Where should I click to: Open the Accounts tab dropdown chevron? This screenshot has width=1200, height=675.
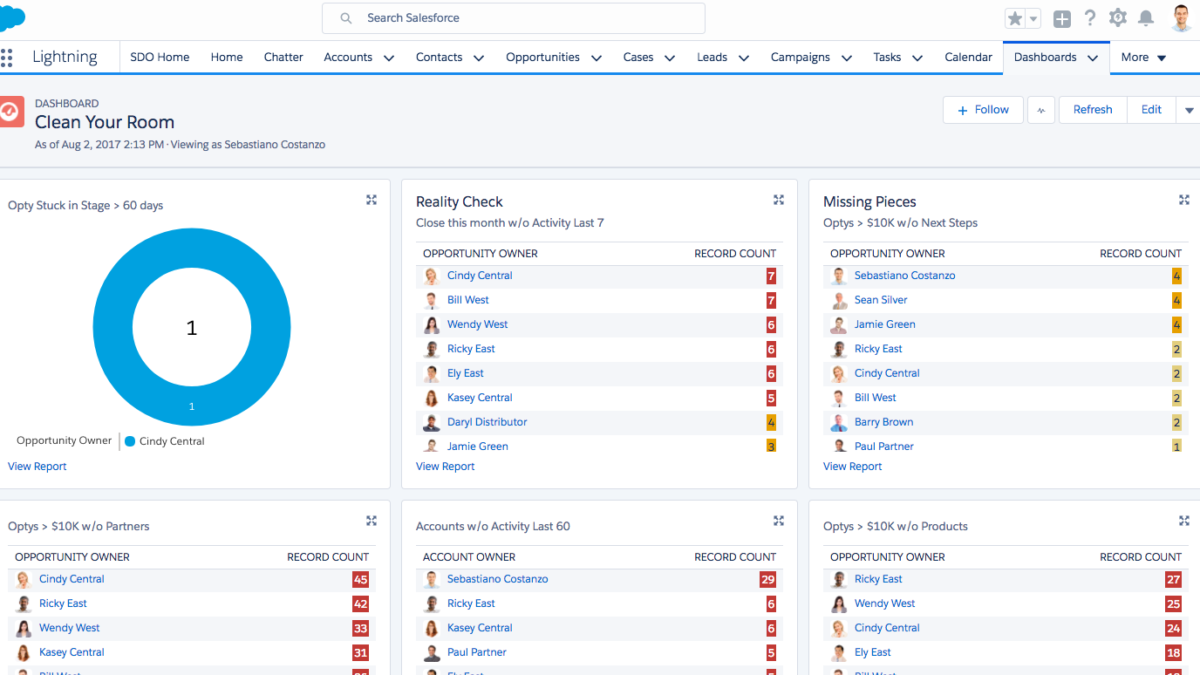pyautogui.click(x=388, y=58)
